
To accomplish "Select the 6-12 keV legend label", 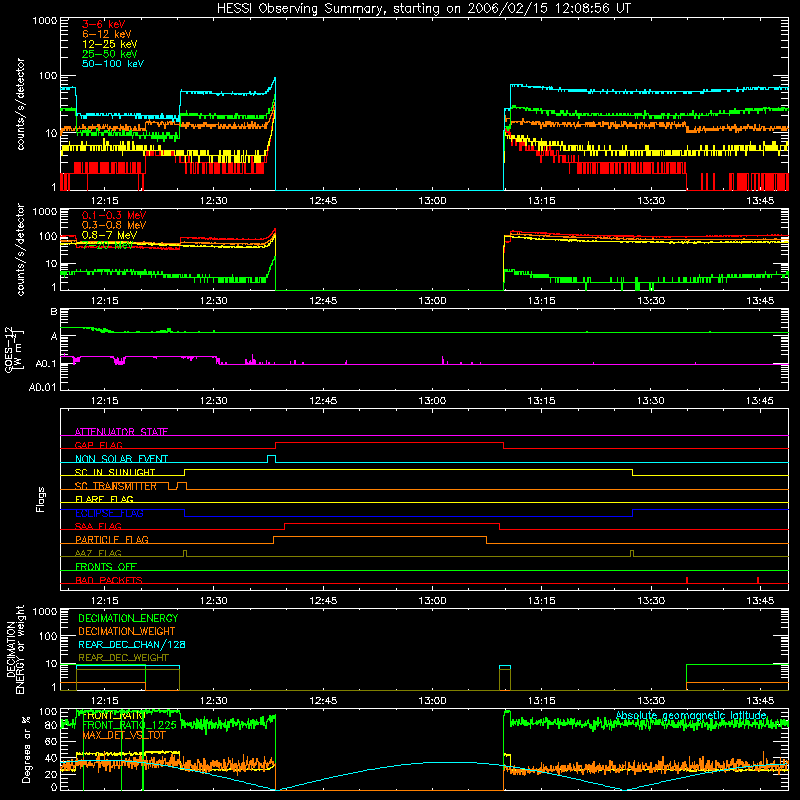I will point(106,34).
